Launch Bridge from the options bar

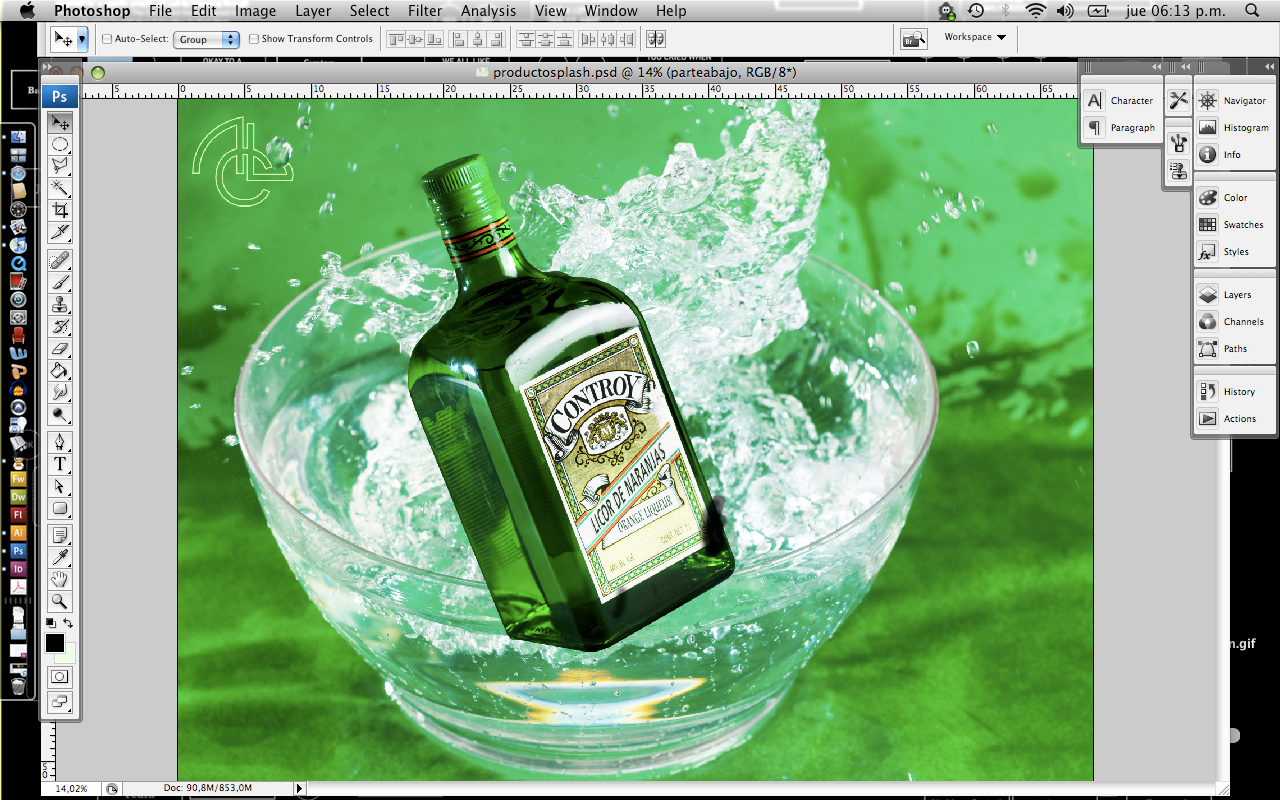(913, 38)
